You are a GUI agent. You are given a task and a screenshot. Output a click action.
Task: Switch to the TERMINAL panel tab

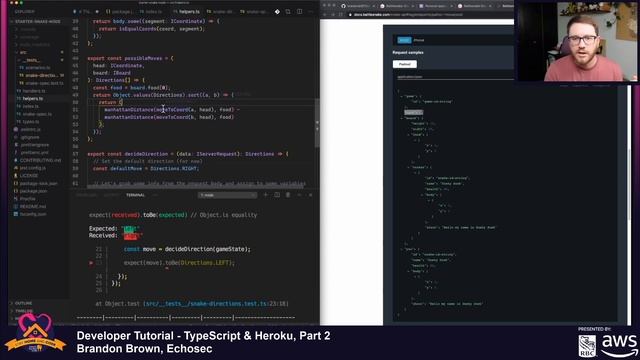click(136, 195)
